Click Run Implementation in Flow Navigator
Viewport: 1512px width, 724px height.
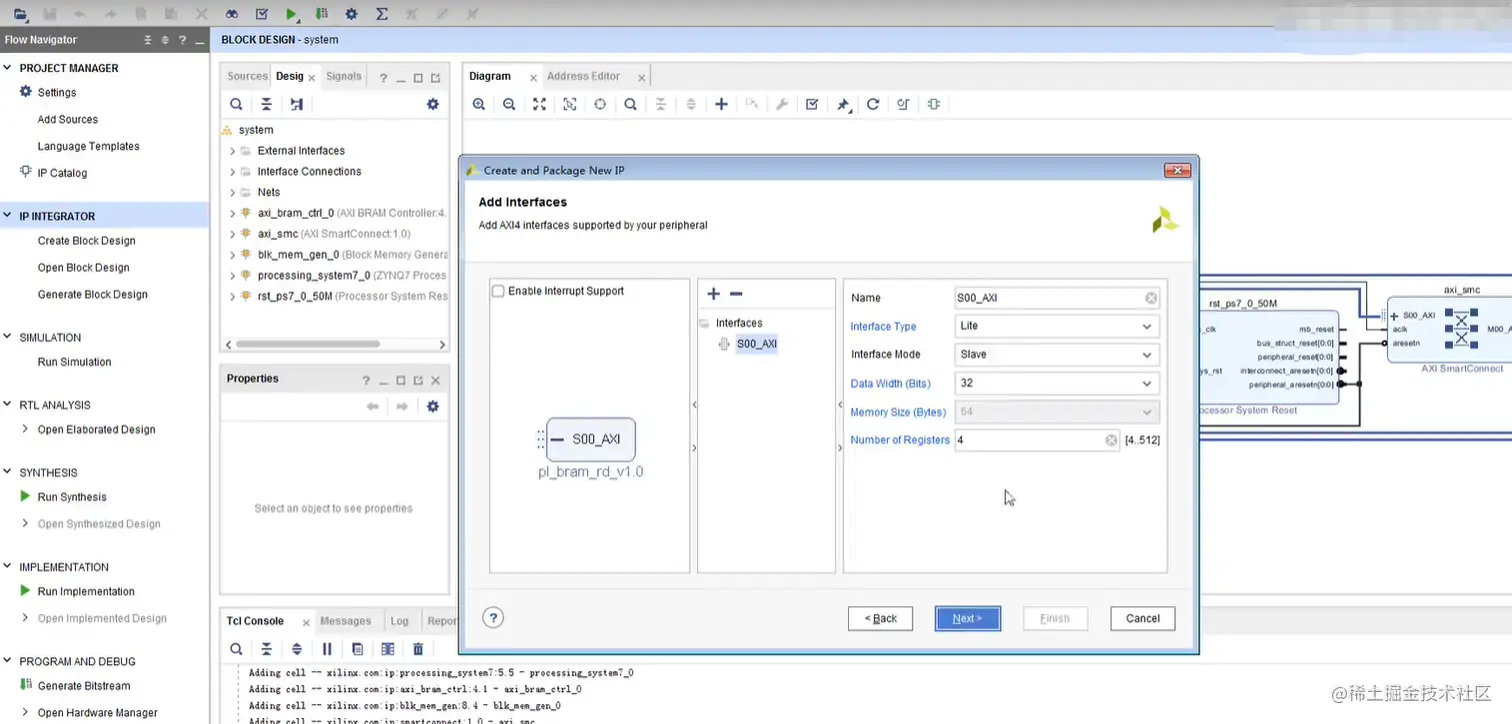(86, 592)
